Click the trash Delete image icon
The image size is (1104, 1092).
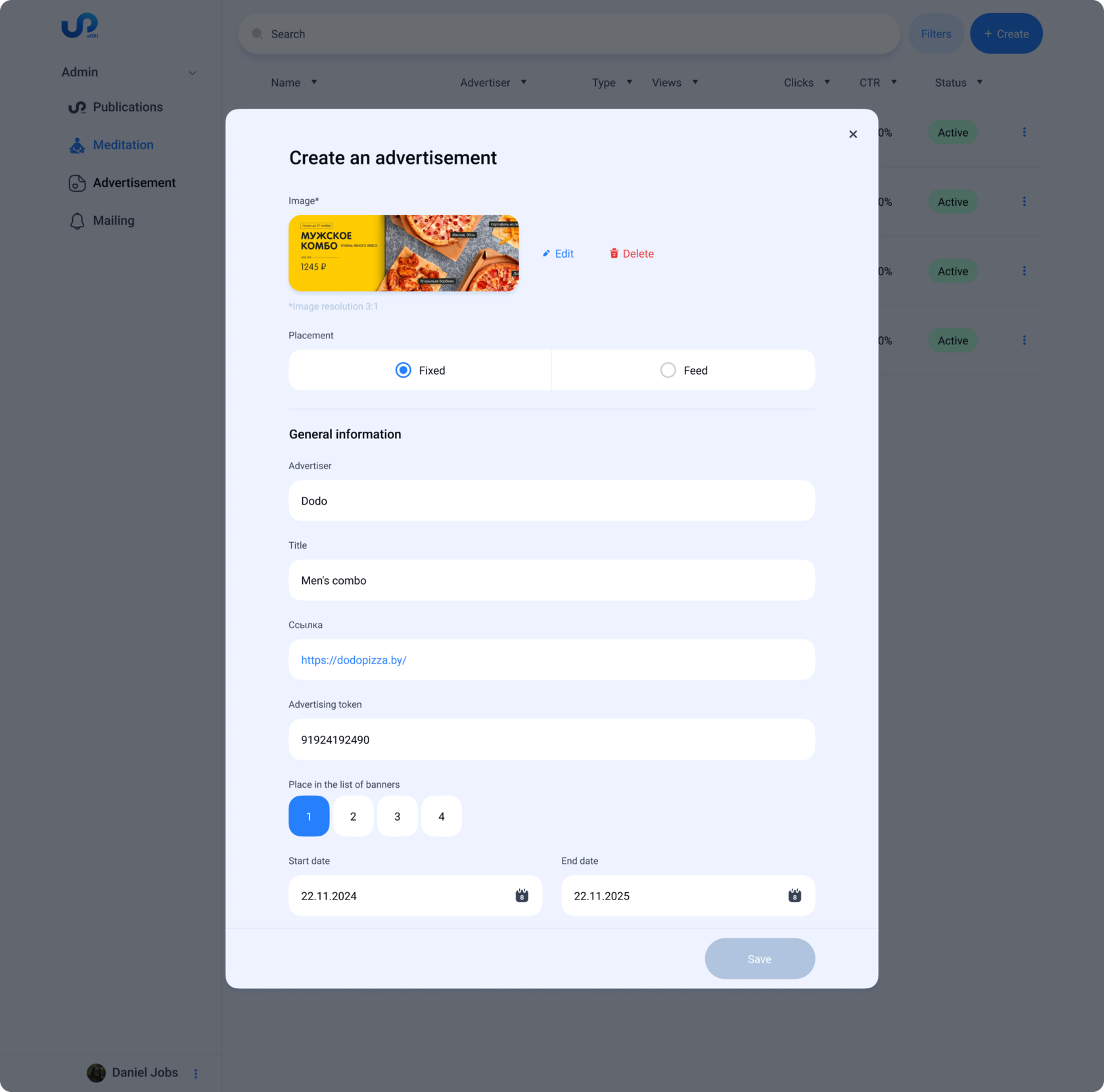[x=614, y=254]
